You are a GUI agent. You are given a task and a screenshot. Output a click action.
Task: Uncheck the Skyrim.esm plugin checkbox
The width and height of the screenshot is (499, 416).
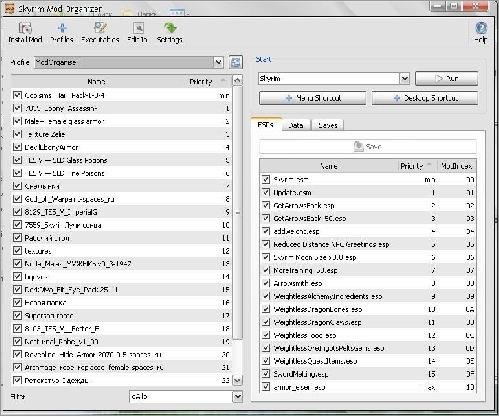pos(266,179)
